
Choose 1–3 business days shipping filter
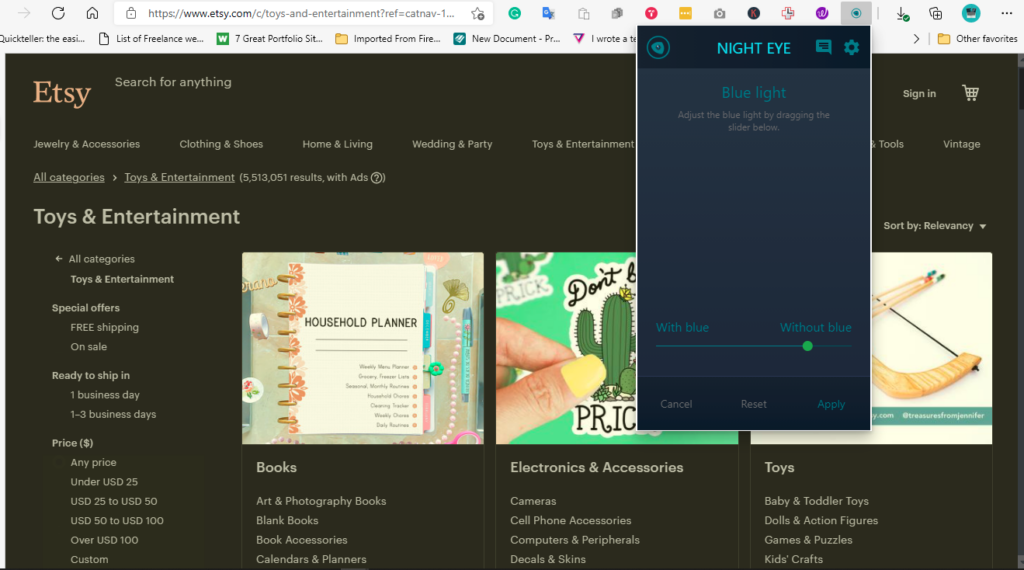(x=113, y=414)
